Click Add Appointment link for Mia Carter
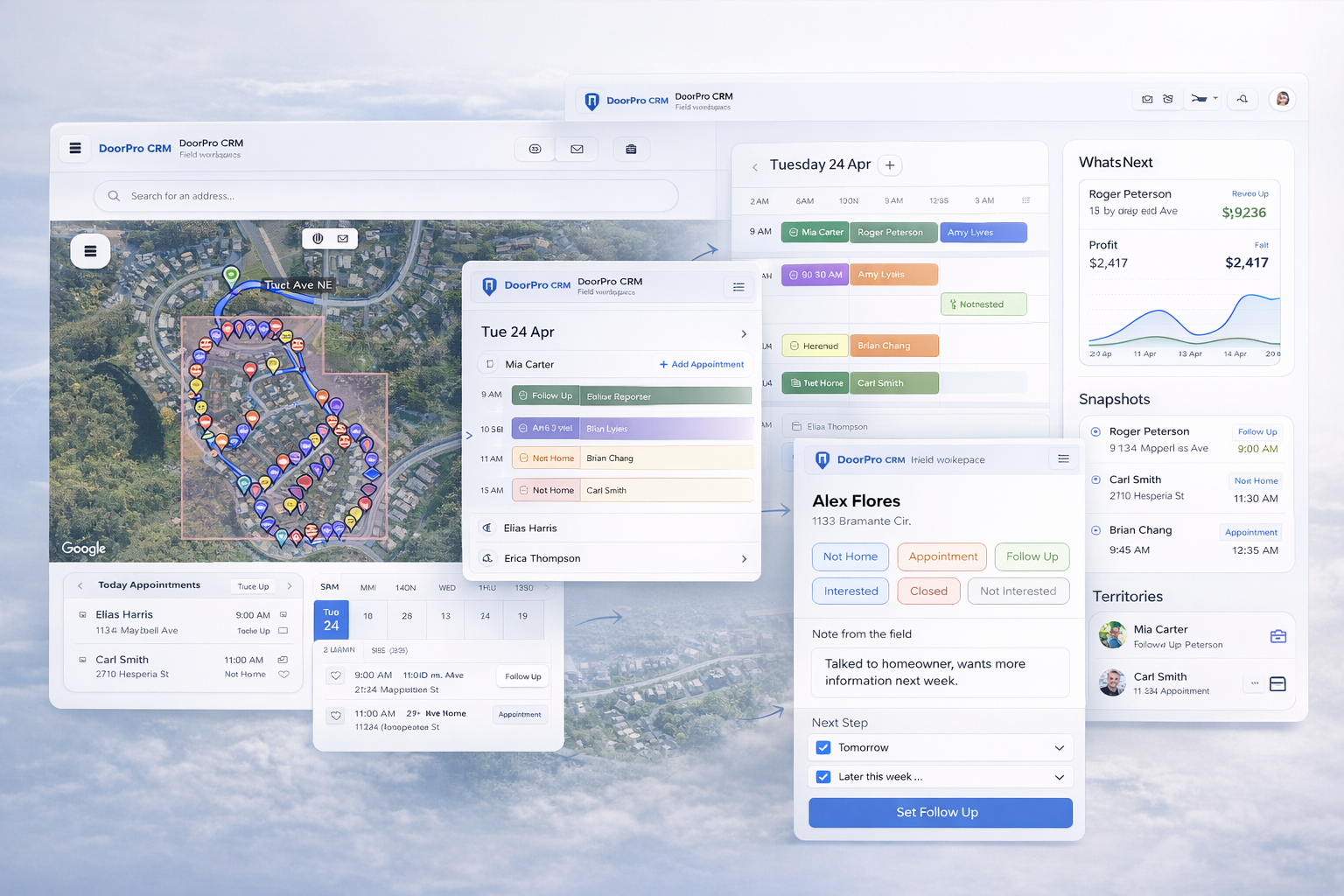Viewport: 1344px width, 896px height. [702, 364]
